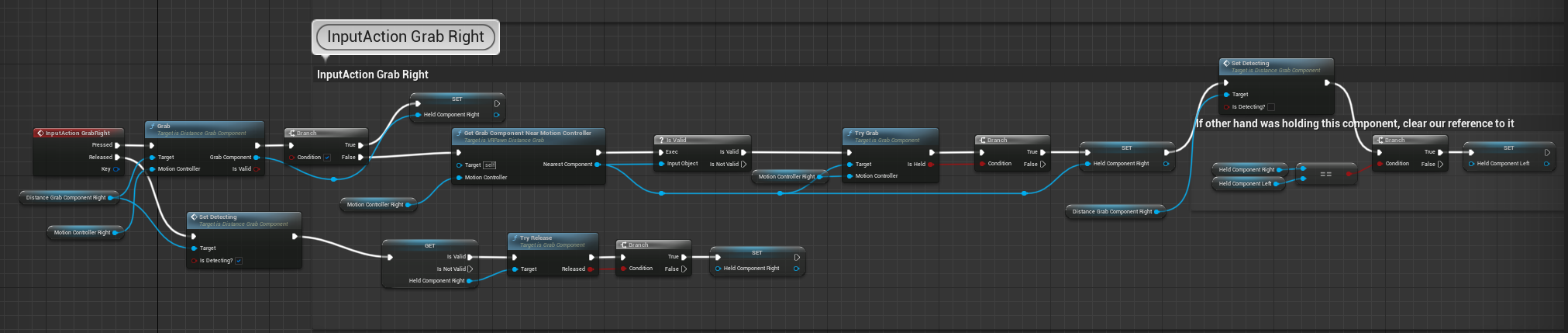1568x333 pixels.
Task: Click the output pin of SET Held Component Left
Action: coord(1546,163)
